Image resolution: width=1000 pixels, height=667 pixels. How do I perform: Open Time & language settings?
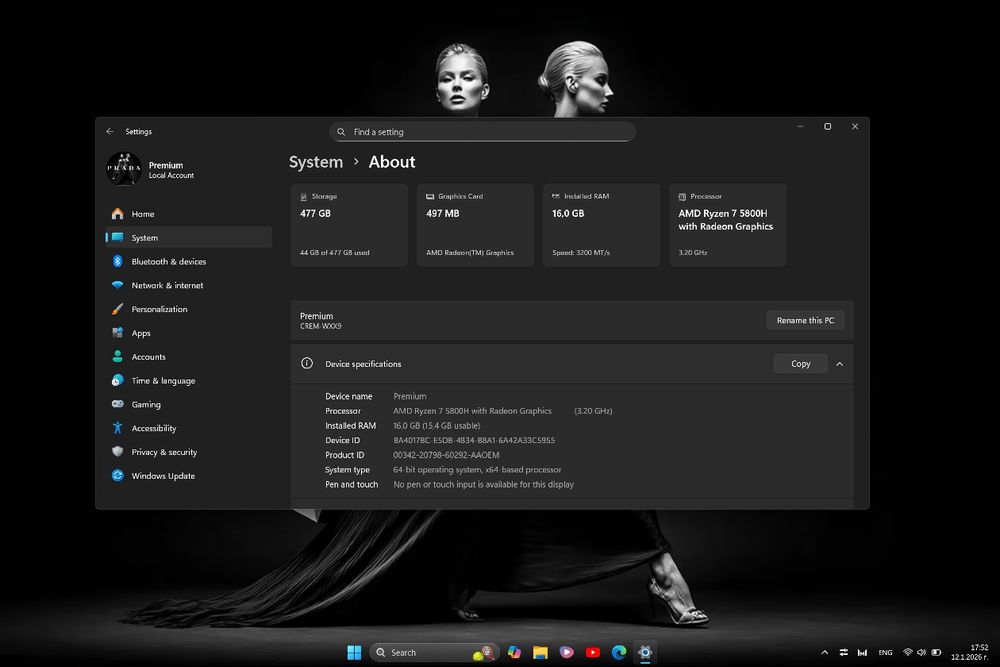click(163, 381)
